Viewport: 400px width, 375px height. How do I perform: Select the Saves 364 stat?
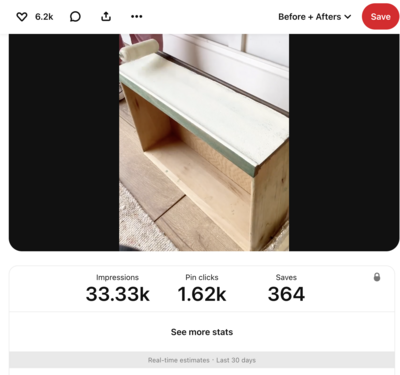(x=286, y=289)
